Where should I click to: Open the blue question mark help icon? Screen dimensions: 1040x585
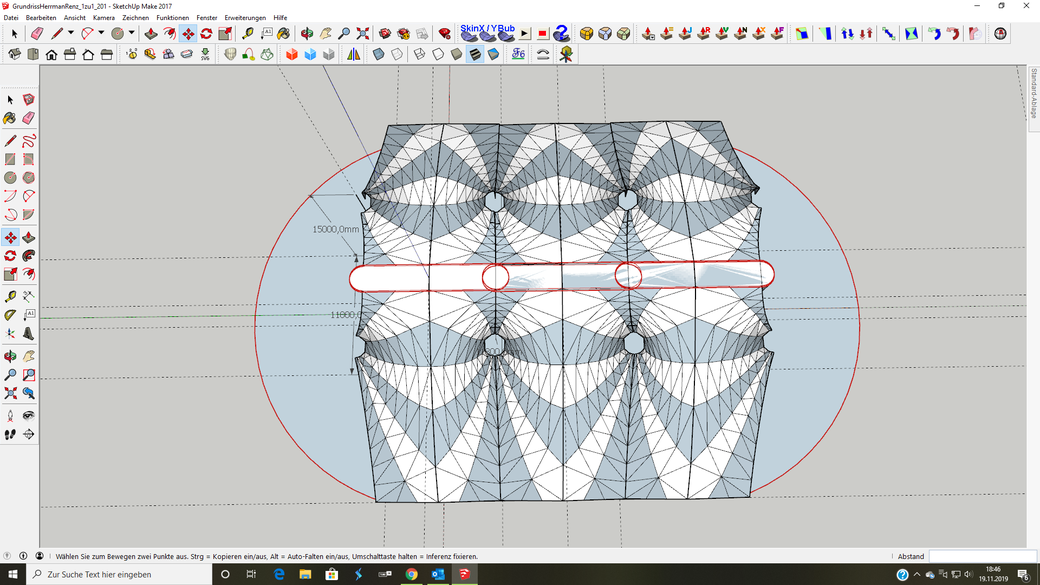[x=561, y=33]
